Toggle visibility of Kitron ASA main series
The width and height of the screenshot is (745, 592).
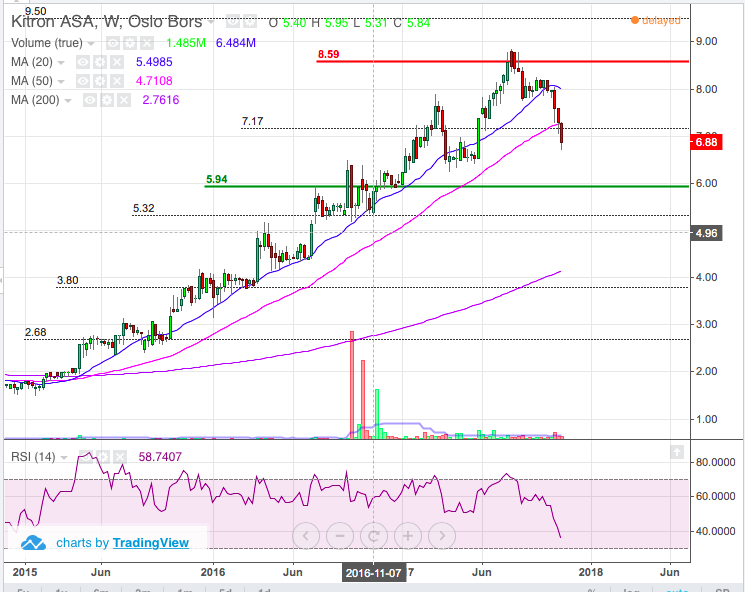(233, 21)
